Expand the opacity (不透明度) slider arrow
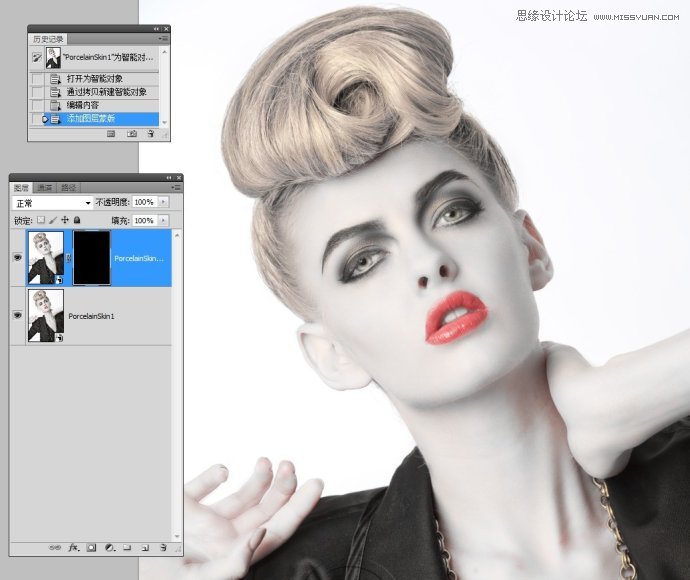The width and height of the screenshot is (690, 580). click(164, 202)
